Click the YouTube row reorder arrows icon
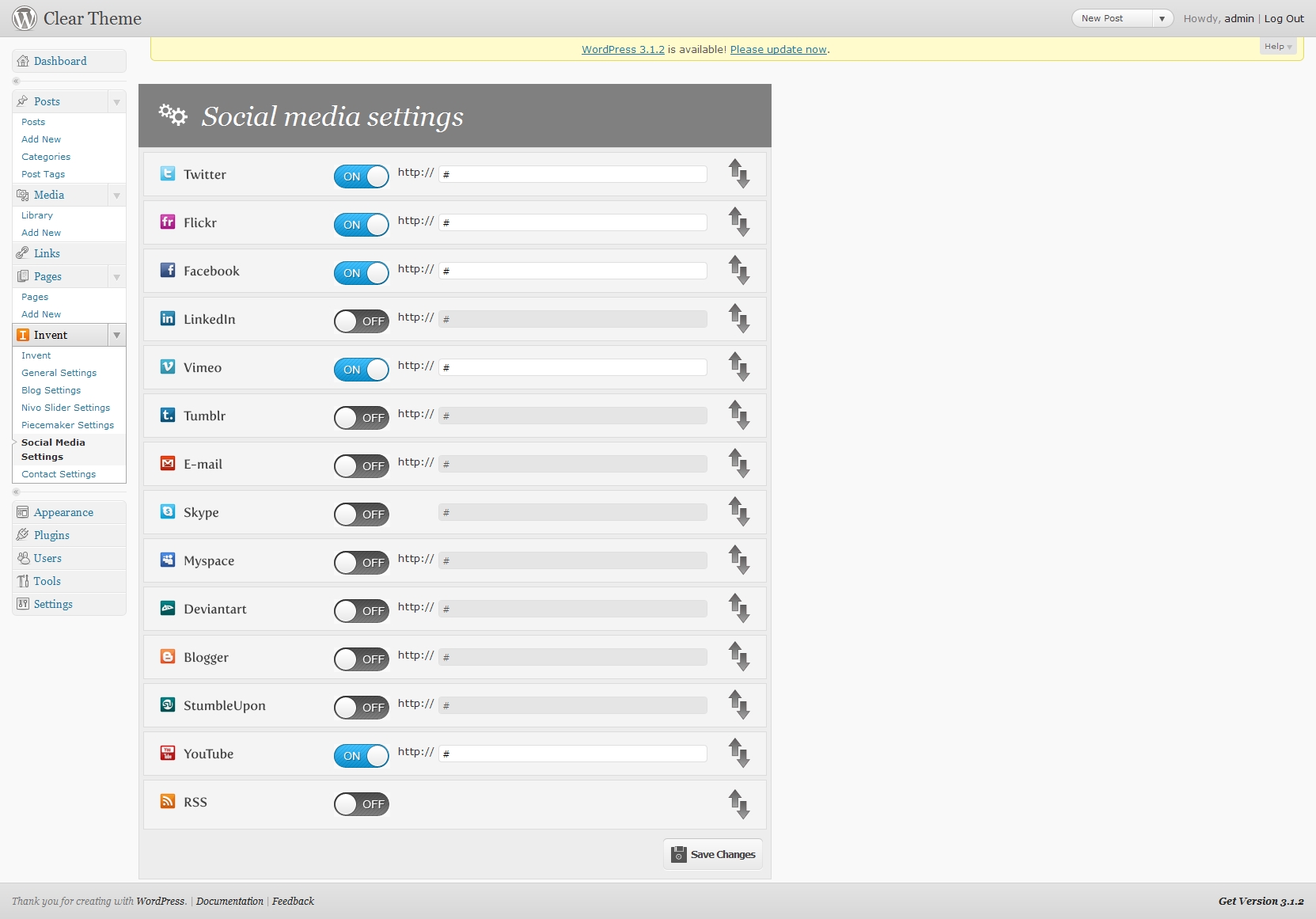Image resolution: width=1316 pixels, height=919 pixels. click(x=738, y=754)
